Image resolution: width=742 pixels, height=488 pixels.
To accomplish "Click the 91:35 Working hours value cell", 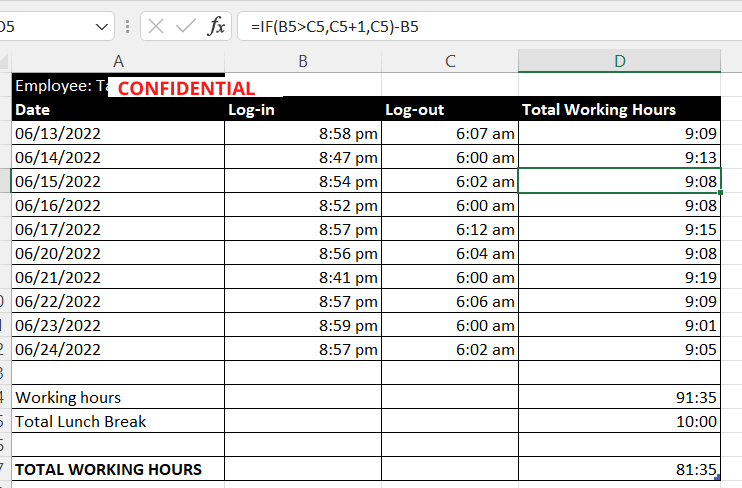I will [620, 398].
